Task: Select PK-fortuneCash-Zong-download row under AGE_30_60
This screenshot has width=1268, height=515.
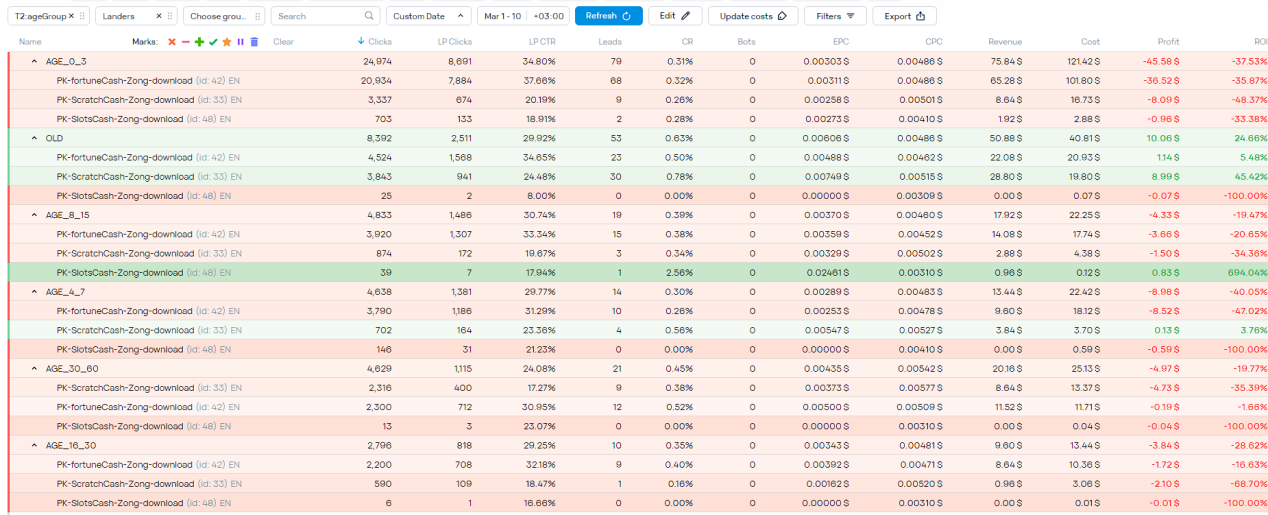Action: pyautogui.click(x=638, y=407)
